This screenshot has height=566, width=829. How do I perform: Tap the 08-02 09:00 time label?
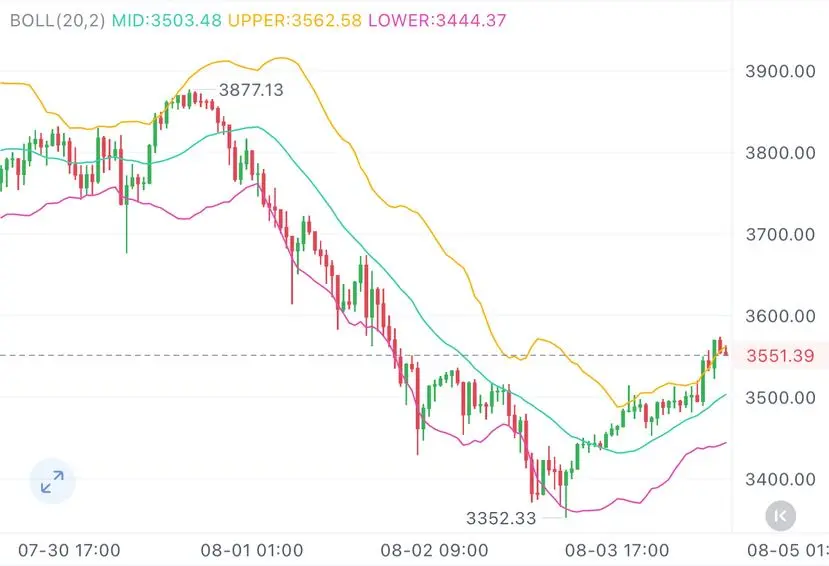pyautogui.click(x=434, y=550)
